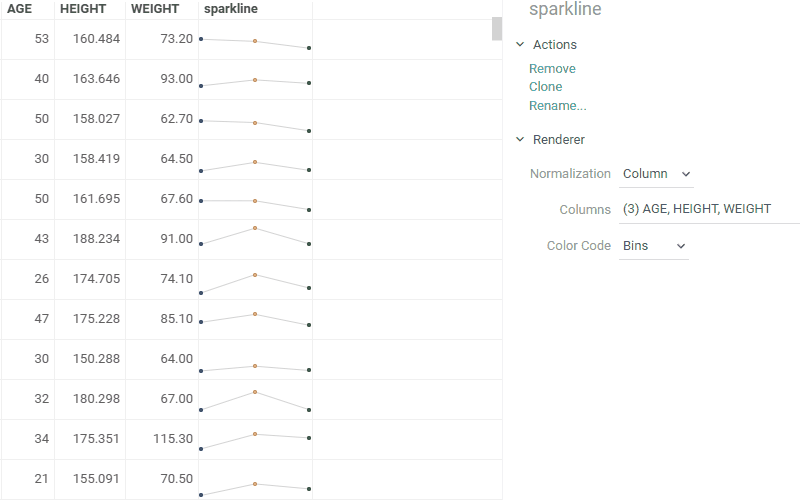Collapse the Renderer section chevron
800x500 pixels.
tap(520, 140)
